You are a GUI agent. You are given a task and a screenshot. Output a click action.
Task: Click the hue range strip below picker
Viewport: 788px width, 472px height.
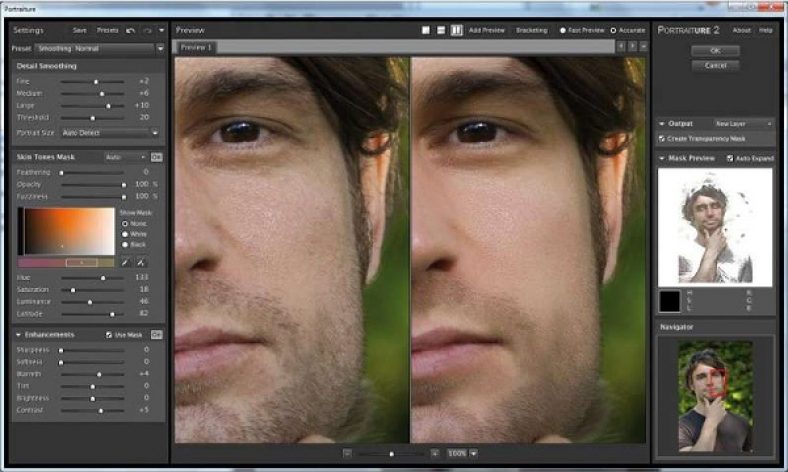pos(66,262)
